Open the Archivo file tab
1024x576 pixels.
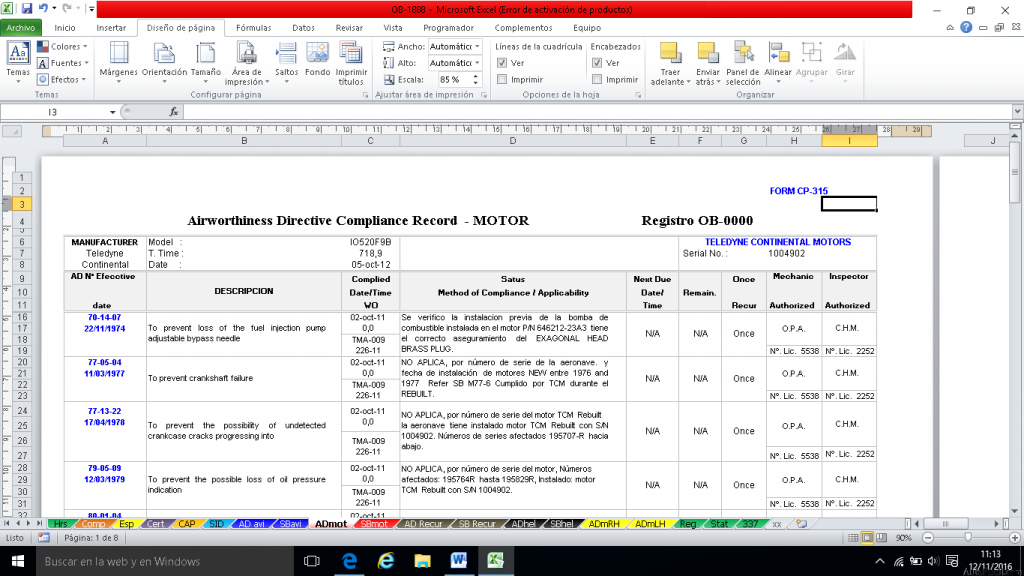click(x=21, y=27)
